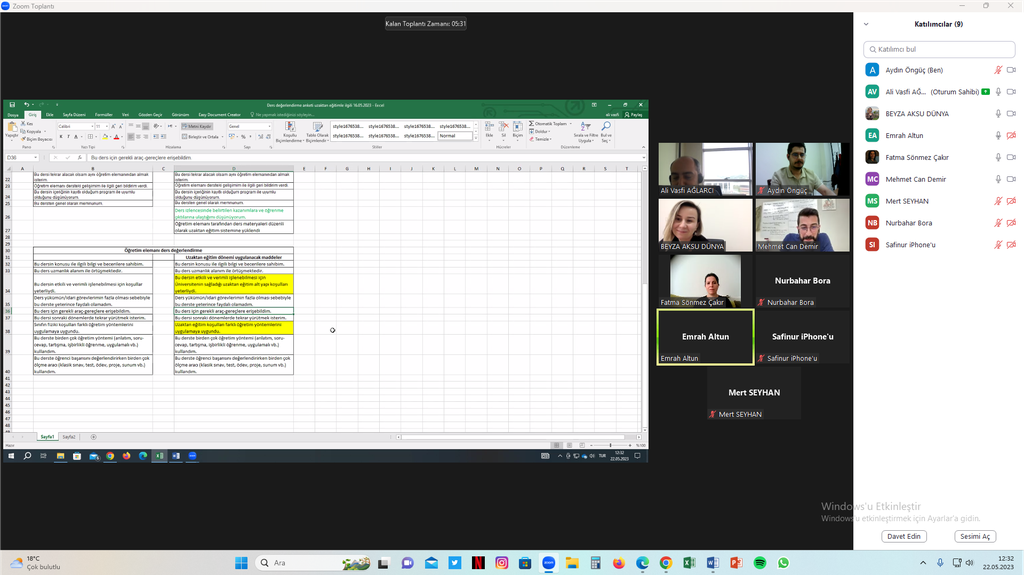Click Emrah Altun's disabled camera icon

click(1011, 135)
